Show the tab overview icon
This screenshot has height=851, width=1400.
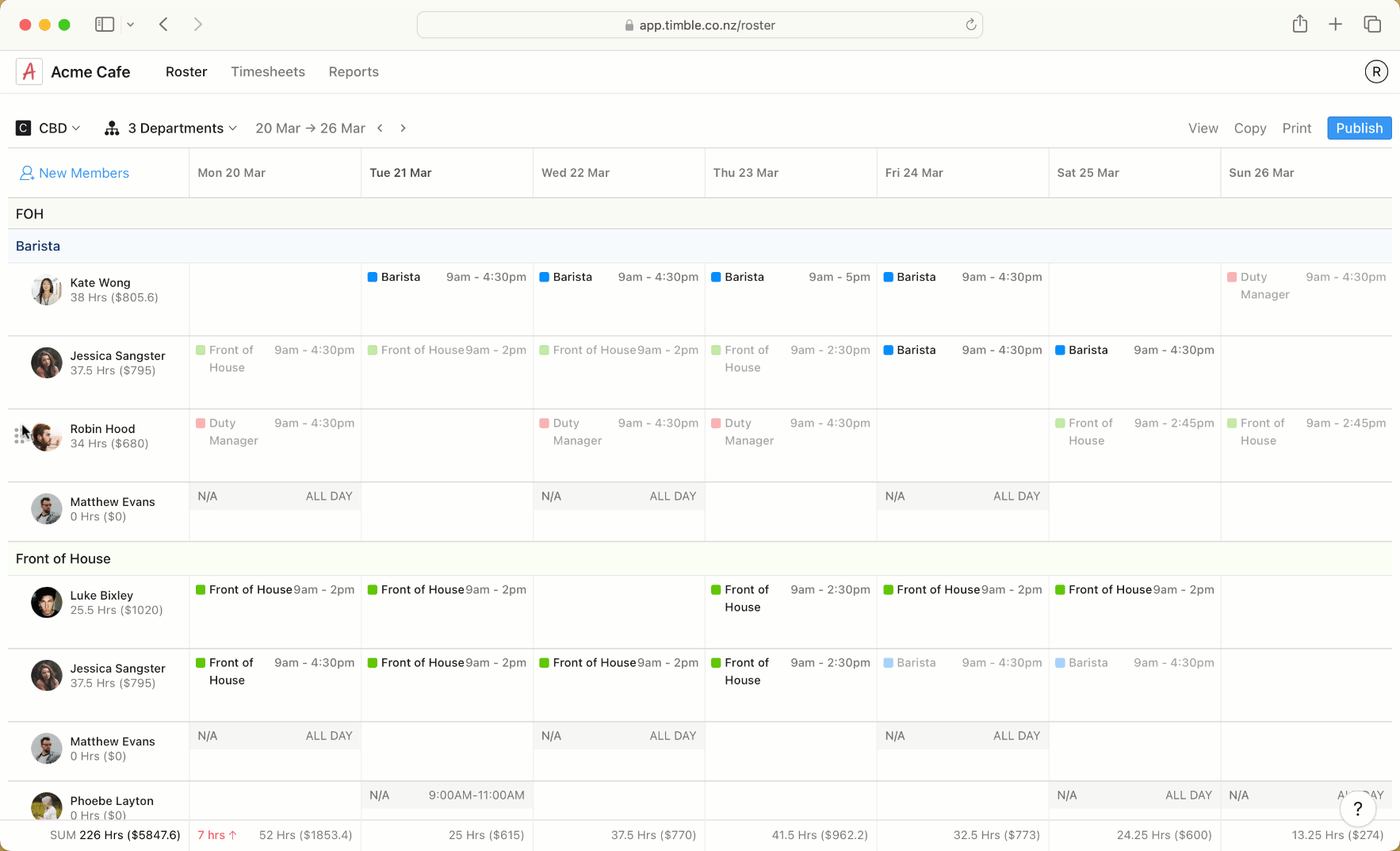tap(1372, 25)
